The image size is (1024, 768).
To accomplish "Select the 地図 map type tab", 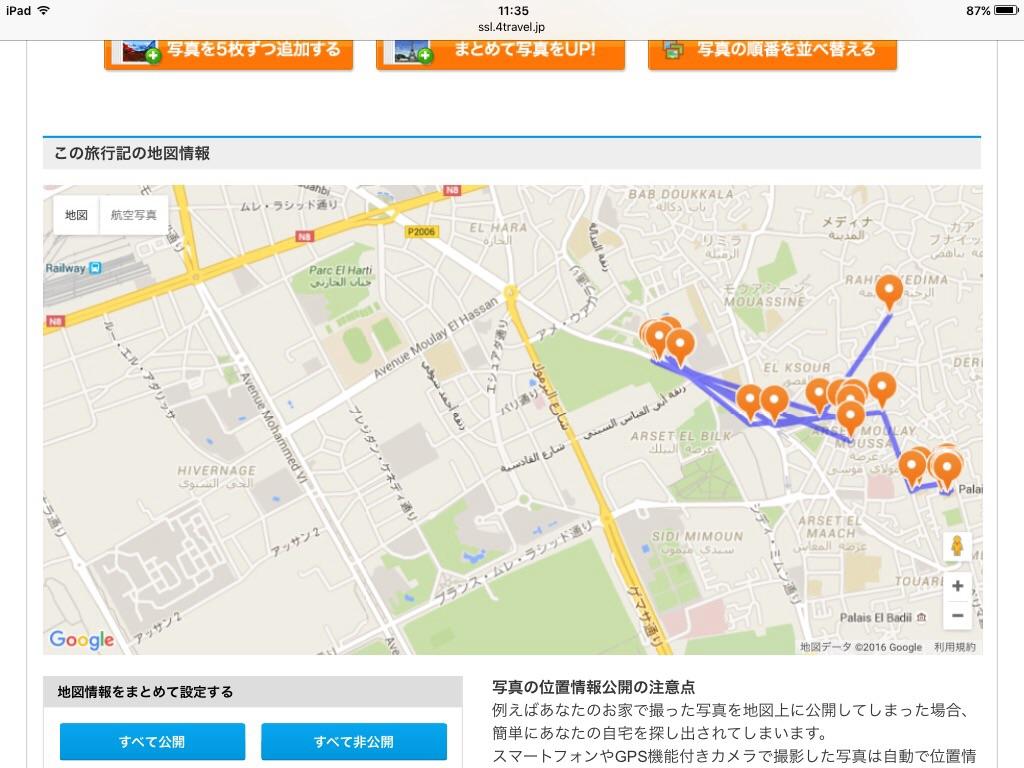I will (x=76, y=215).
